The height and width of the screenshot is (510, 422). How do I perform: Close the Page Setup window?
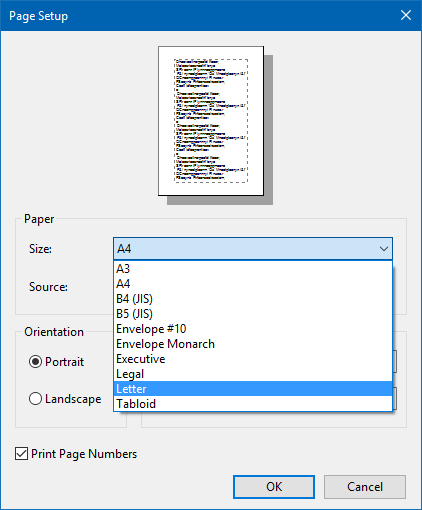406,15
